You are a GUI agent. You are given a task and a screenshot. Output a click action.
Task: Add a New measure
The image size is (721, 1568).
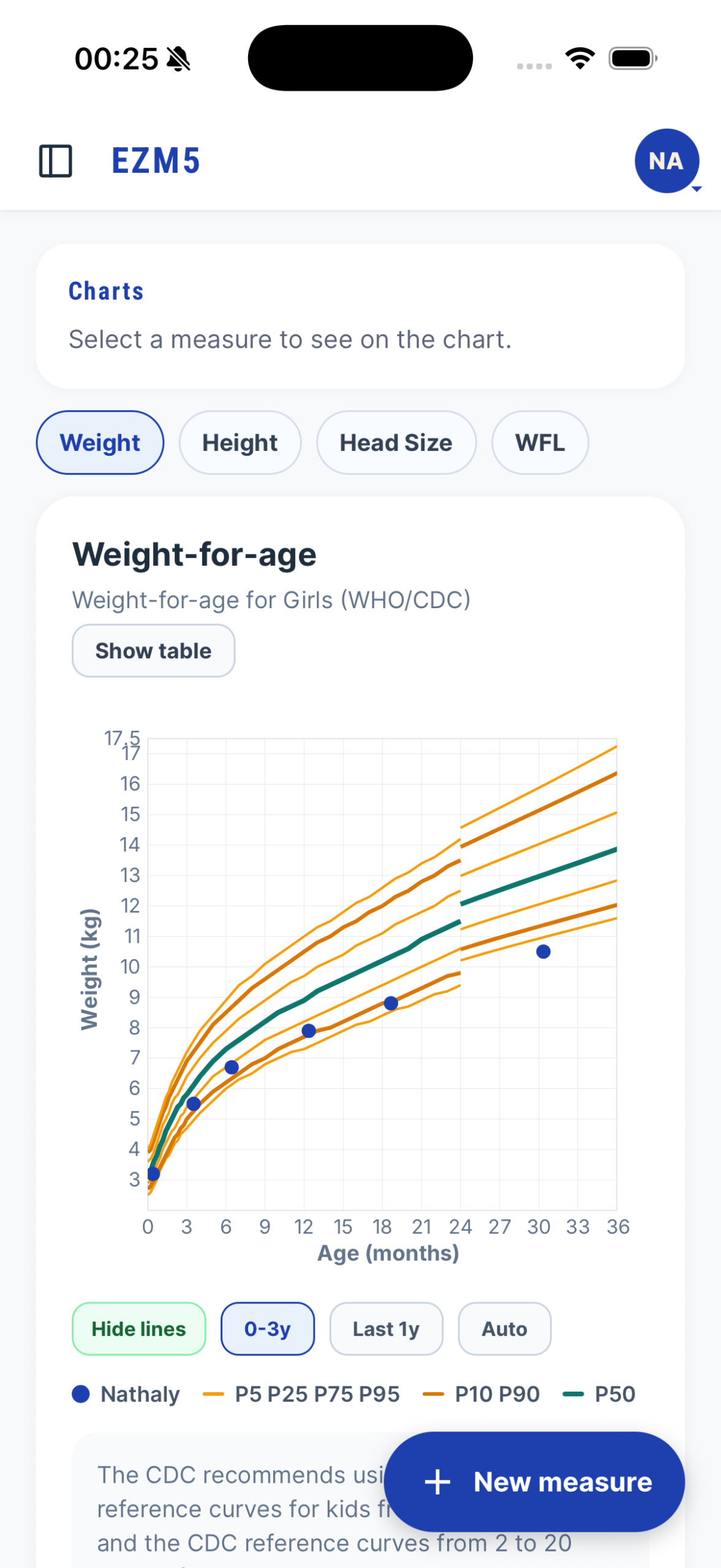tap(534, 1482)
